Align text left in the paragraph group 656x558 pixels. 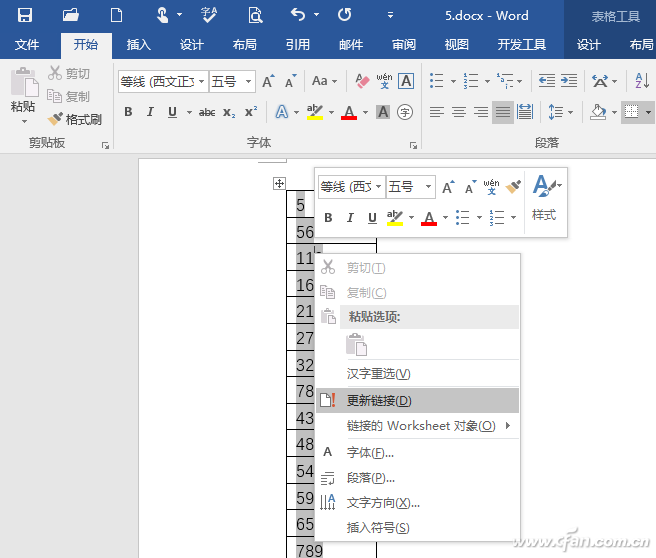coord(436,112)
